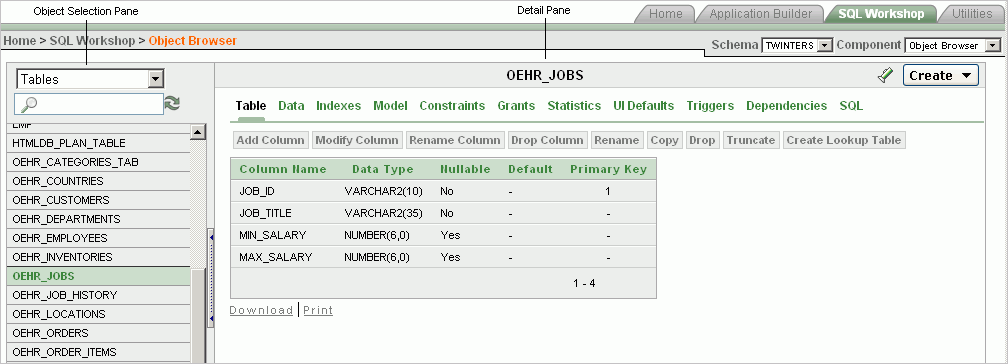Click the object search input field
Image resolution: width=1008 pixels, height=364 pixels.
pyautogui.click(x=89, y=104)
